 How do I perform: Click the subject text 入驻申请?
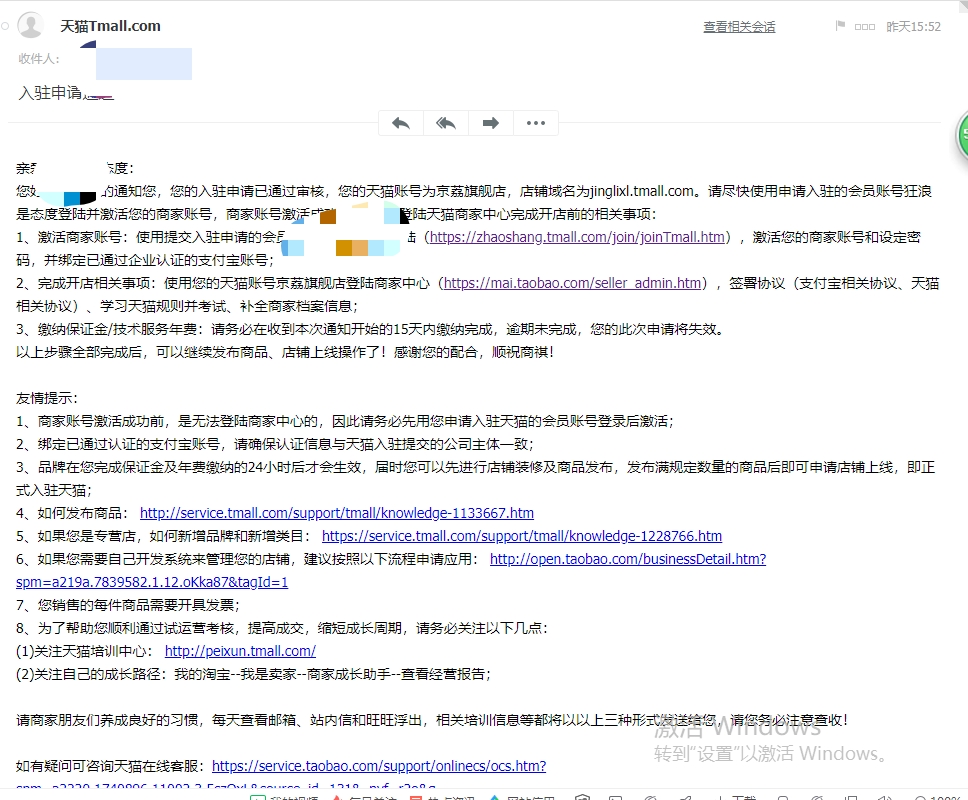(x=50, y=93)
